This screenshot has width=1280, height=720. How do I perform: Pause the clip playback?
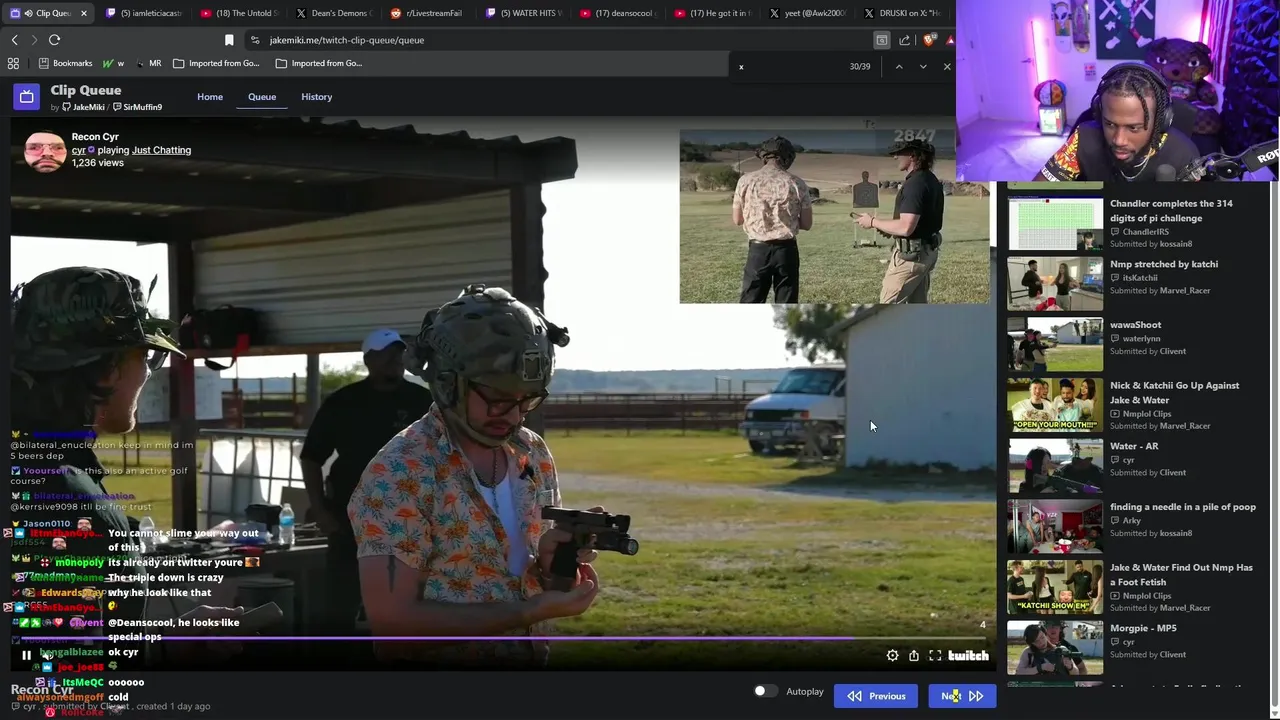click(26, 656)
